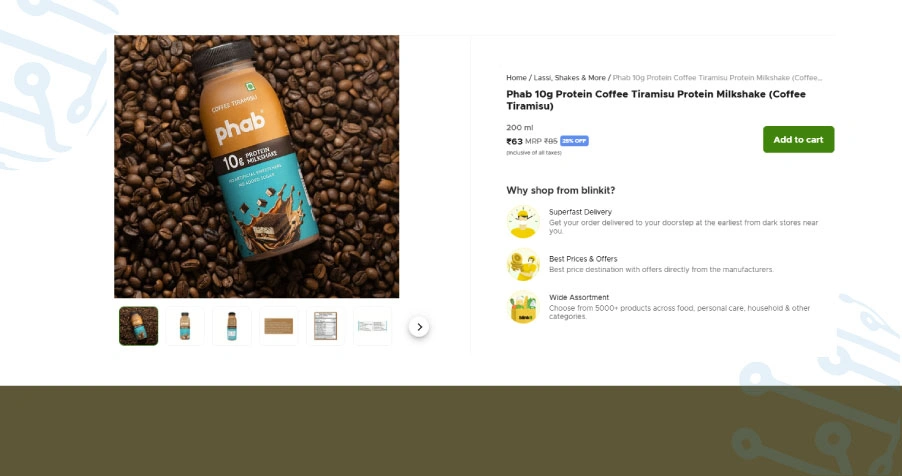
Task: Open the sixth thumbnail with white label strip
Action: (372, 326)
